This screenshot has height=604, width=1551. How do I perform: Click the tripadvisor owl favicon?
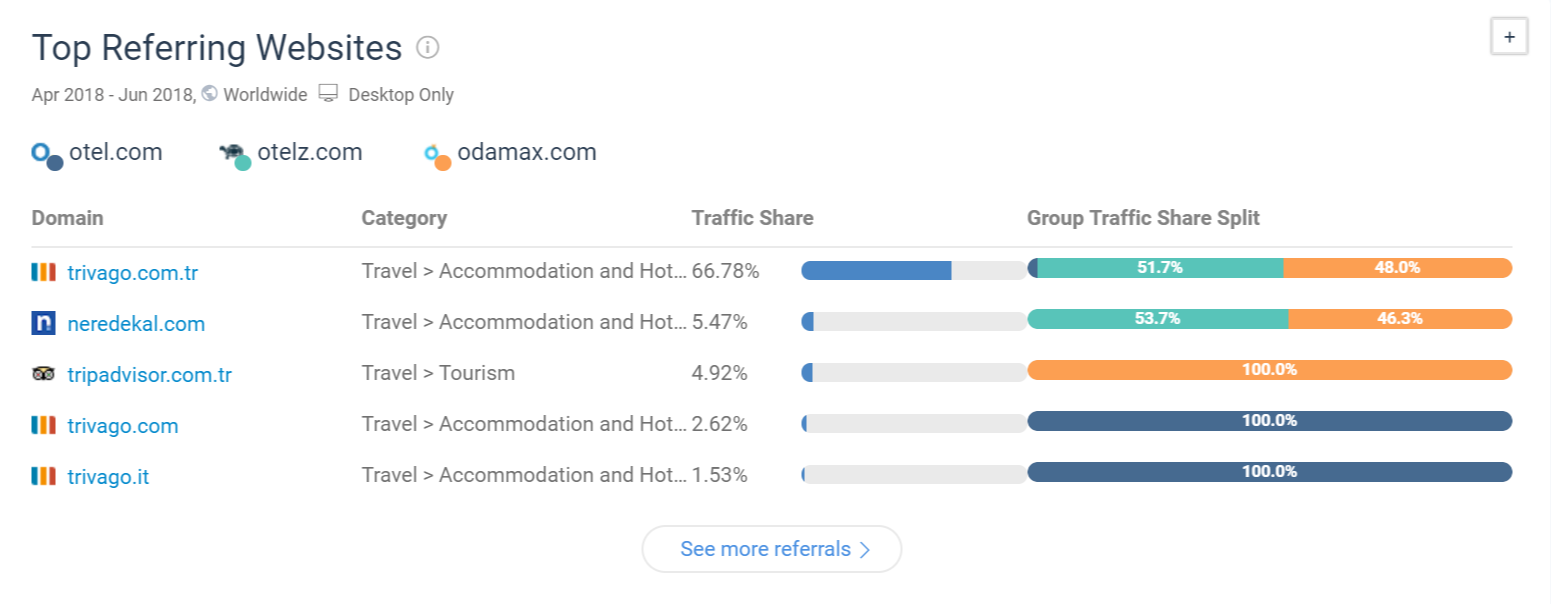[x=43, y=374]
